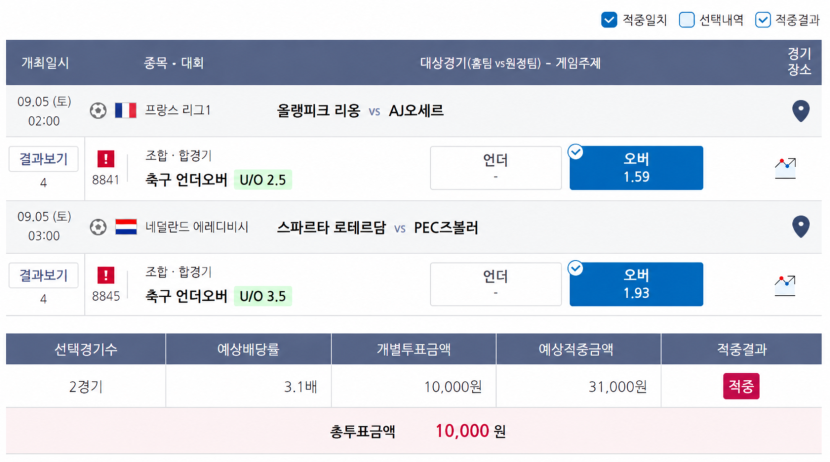Open venue map pin for Lyon match
Image resolution: width=830 pixels, height=462 pixels.
(x=800, y=111)
